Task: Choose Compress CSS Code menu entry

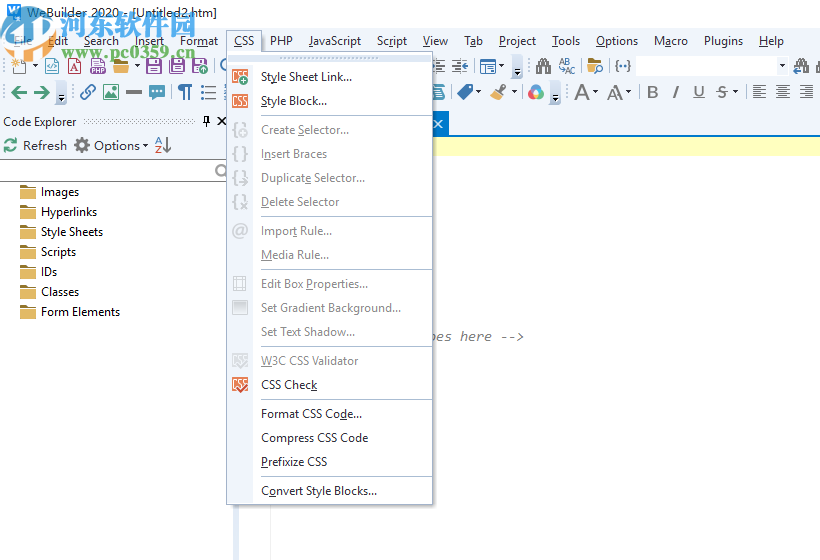Action: (x=314, y=438)
